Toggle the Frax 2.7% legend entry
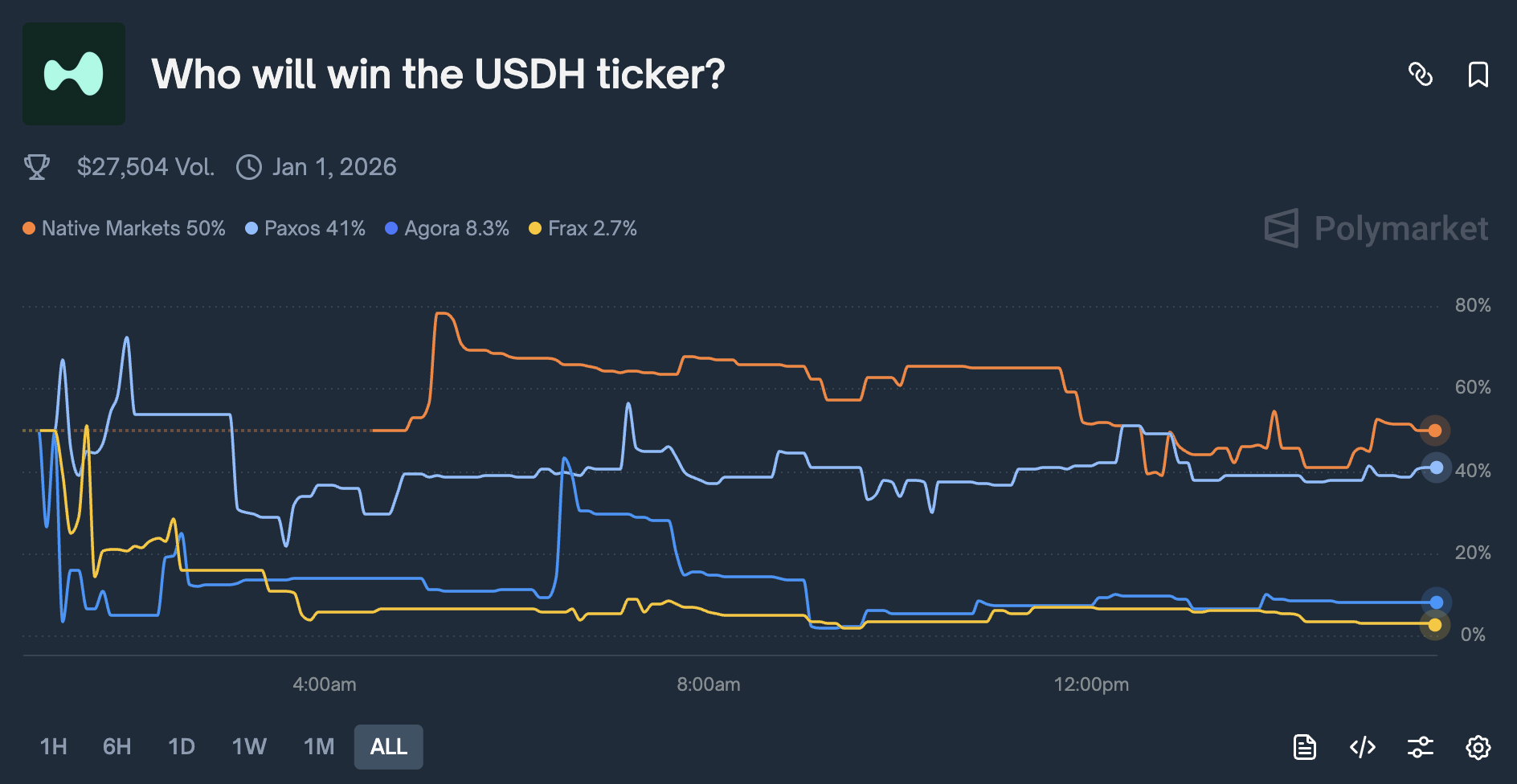Viewport: 1517px width, 784px height. click(x=583, y=228)
